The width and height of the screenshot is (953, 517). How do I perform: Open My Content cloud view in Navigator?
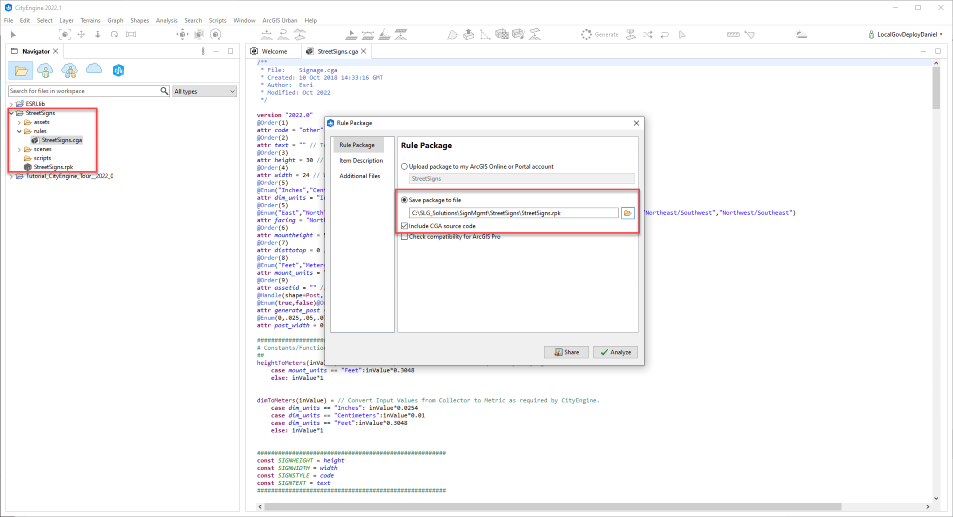click(45, 70)
